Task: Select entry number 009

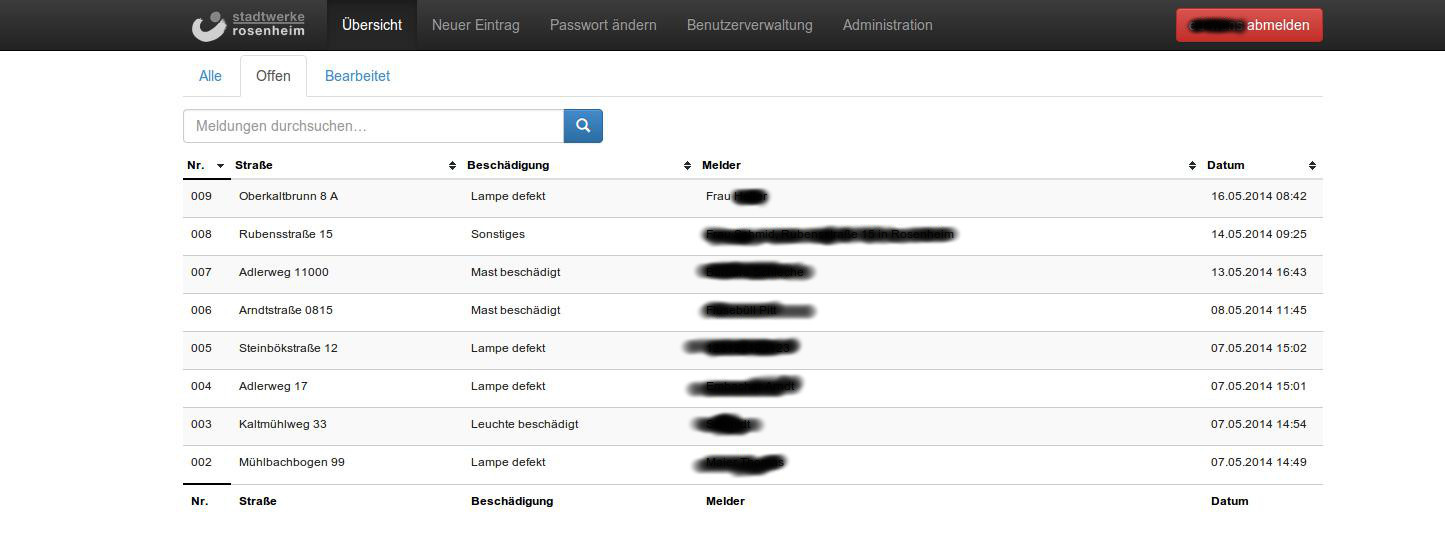Action: tap(202, 196)
